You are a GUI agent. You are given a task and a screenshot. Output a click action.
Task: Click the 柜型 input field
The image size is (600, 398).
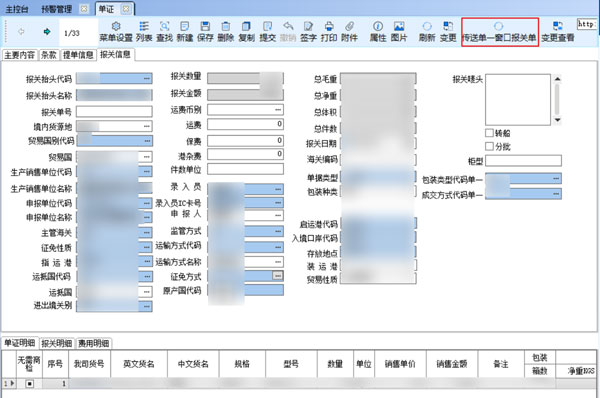pyautogui.click(x=523, y=160)
